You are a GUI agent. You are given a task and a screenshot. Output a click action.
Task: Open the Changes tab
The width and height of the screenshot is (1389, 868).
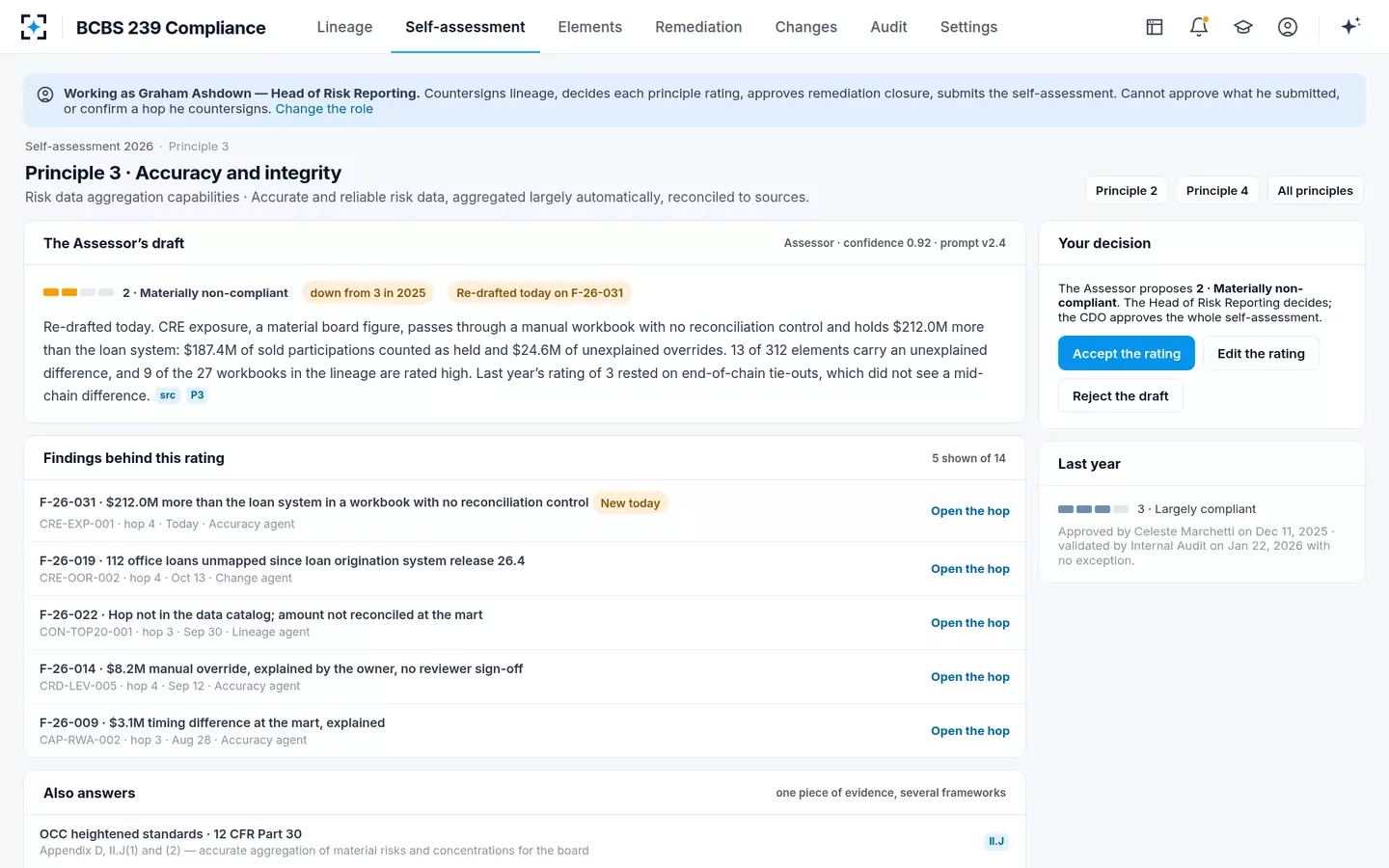pyautogui.click(x=805, y=27)
